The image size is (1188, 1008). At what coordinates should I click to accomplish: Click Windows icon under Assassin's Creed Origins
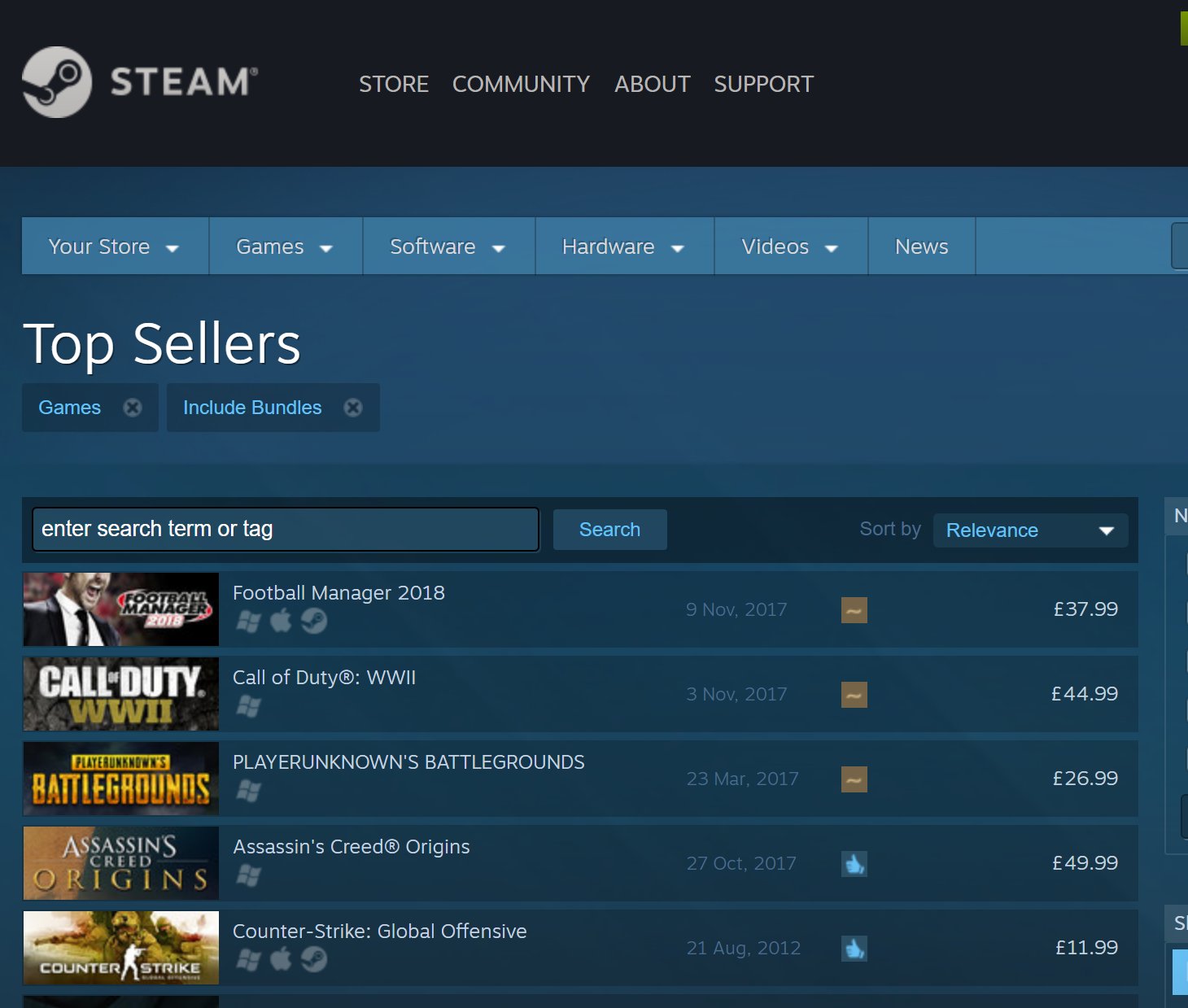click(x=248, y=875)
